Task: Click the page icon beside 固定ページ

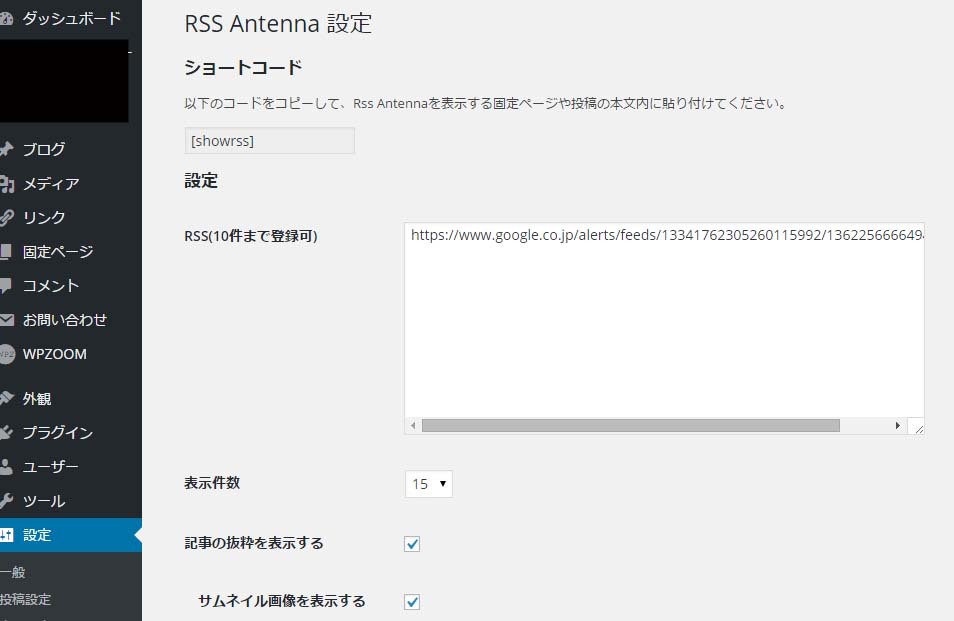Action: pyautogui.click(x=6, y=252)
